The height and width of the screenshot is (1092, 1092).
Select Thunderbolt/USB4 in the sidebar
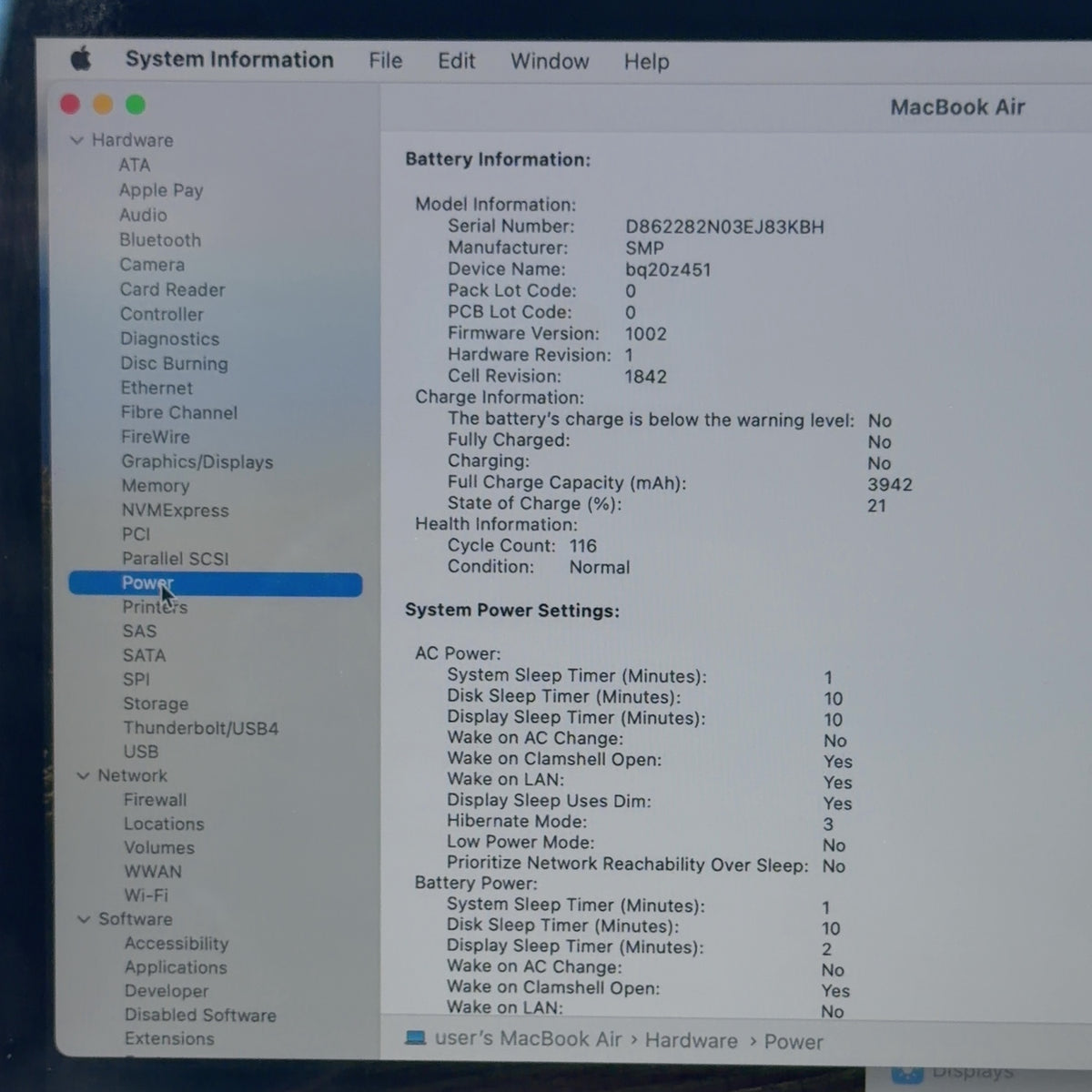[201, 728]
